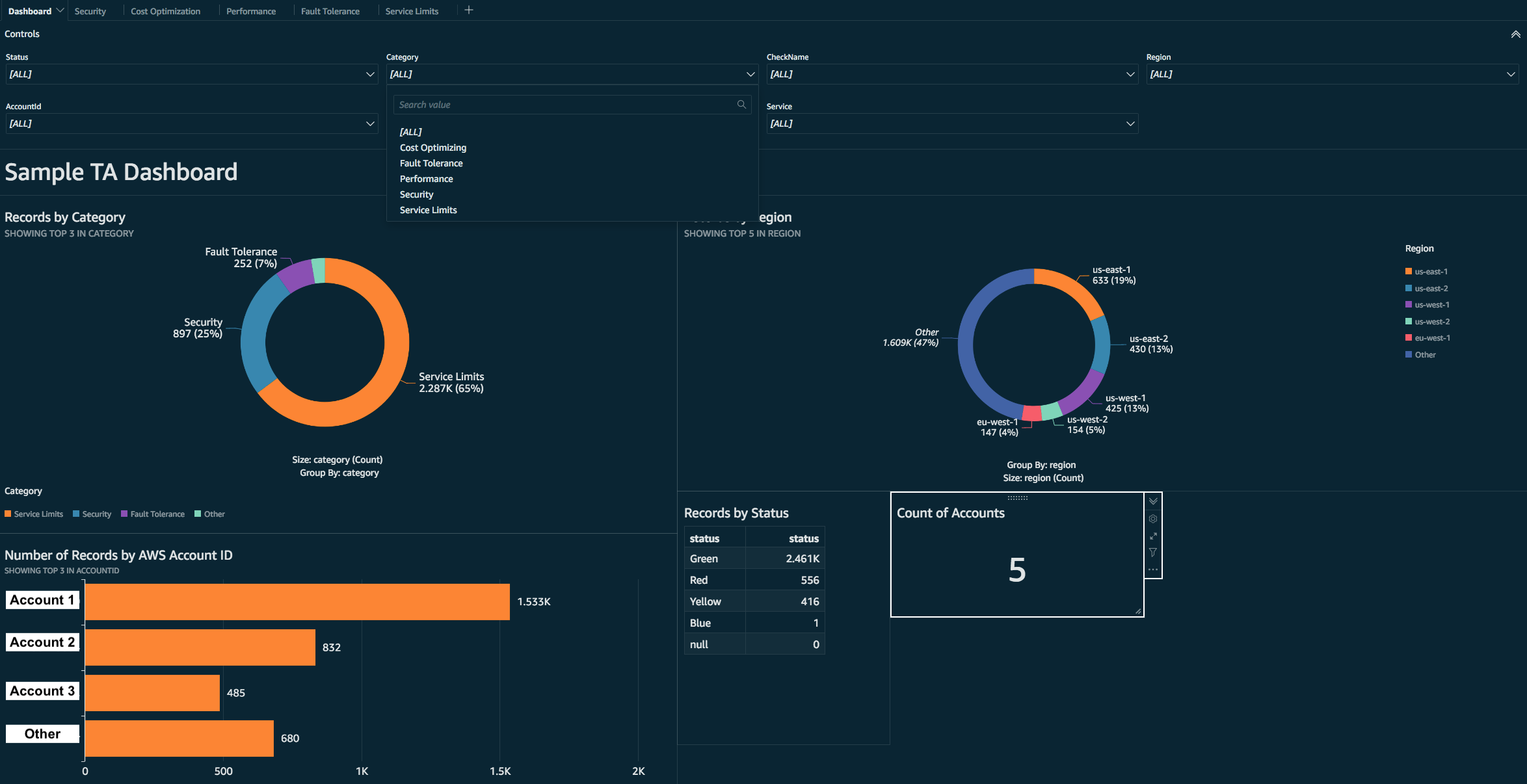The width and height of the screenshot is (1527, 784).
Task: Click the search magnifier in Category search box
Action: (741, 104)
